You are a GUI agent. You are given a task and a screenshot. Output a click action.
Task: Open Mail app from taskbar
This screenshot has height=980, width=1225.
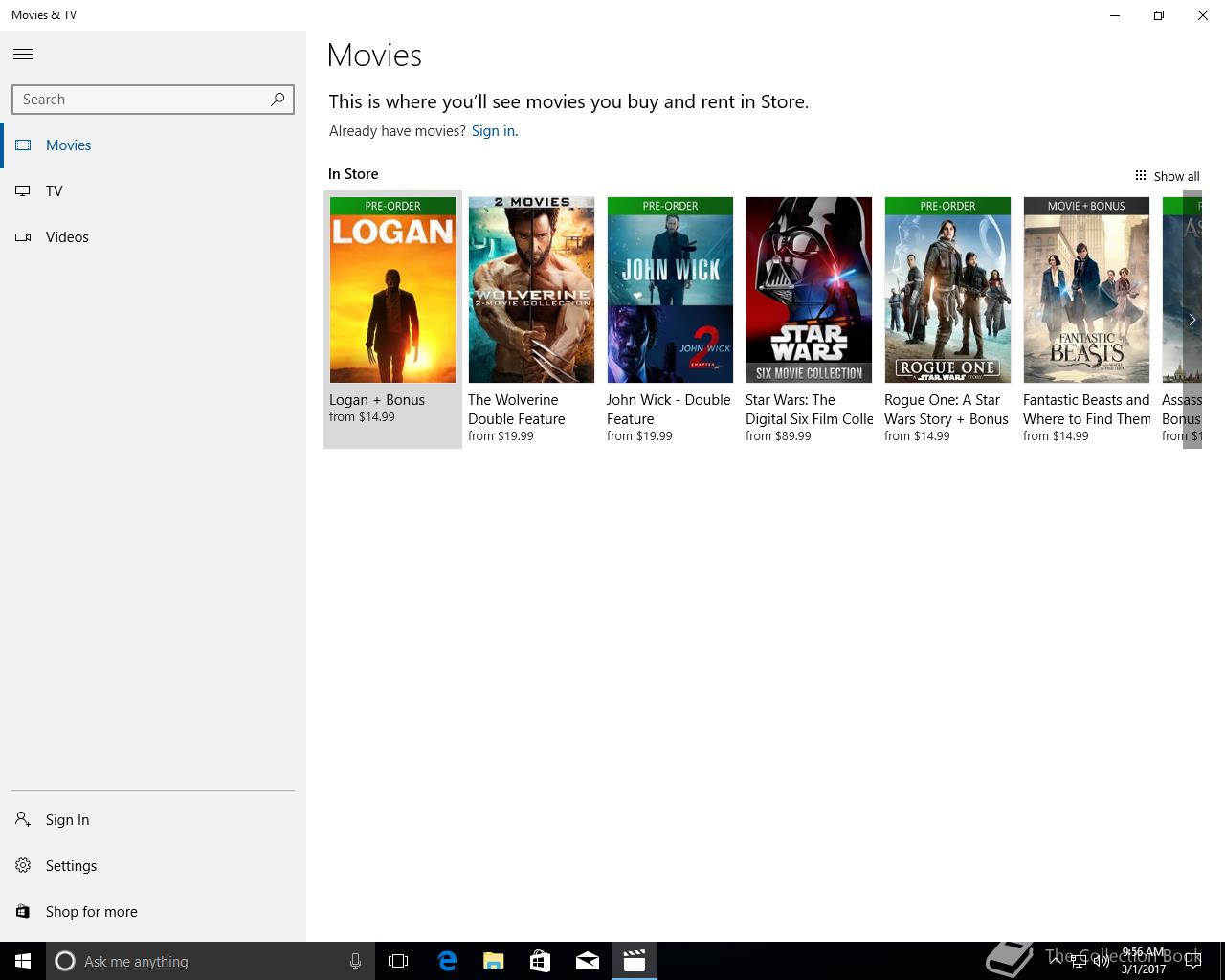pyautogui.click(x=587, y=961)
